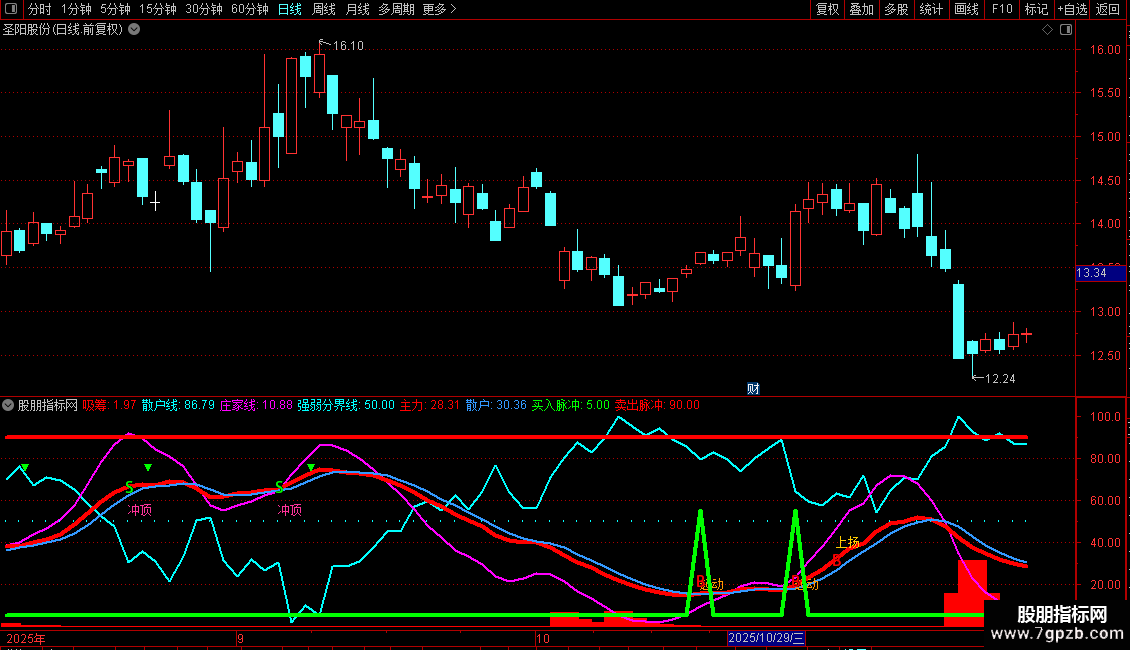The height and width of the screenshot is (650, 1130).
Task: Switch to the 日线 daily period
Action: point(289,9)
